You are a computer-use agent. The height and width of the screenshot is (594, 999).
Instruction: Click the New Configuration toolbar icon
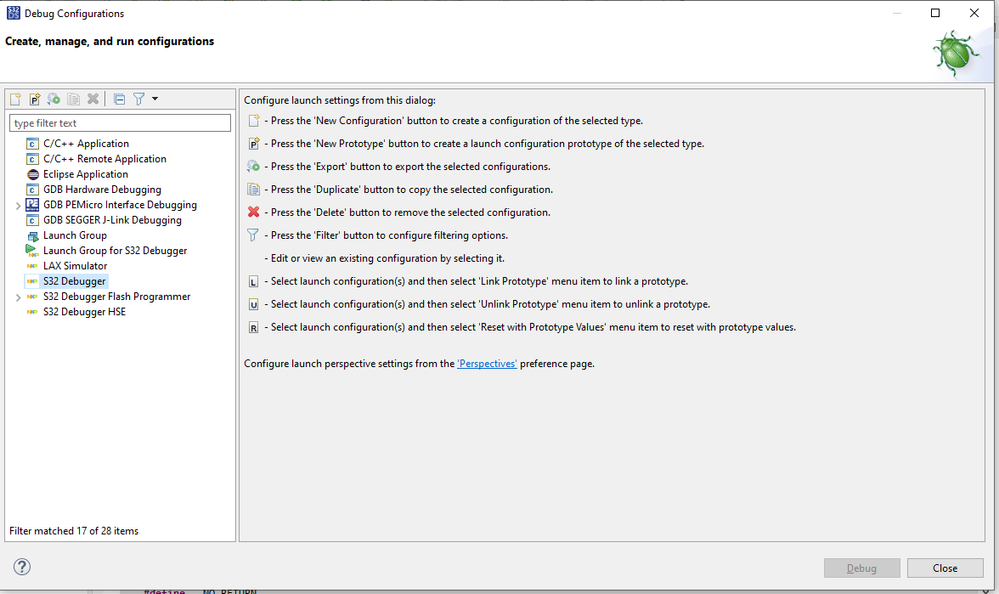pos(15,99)
